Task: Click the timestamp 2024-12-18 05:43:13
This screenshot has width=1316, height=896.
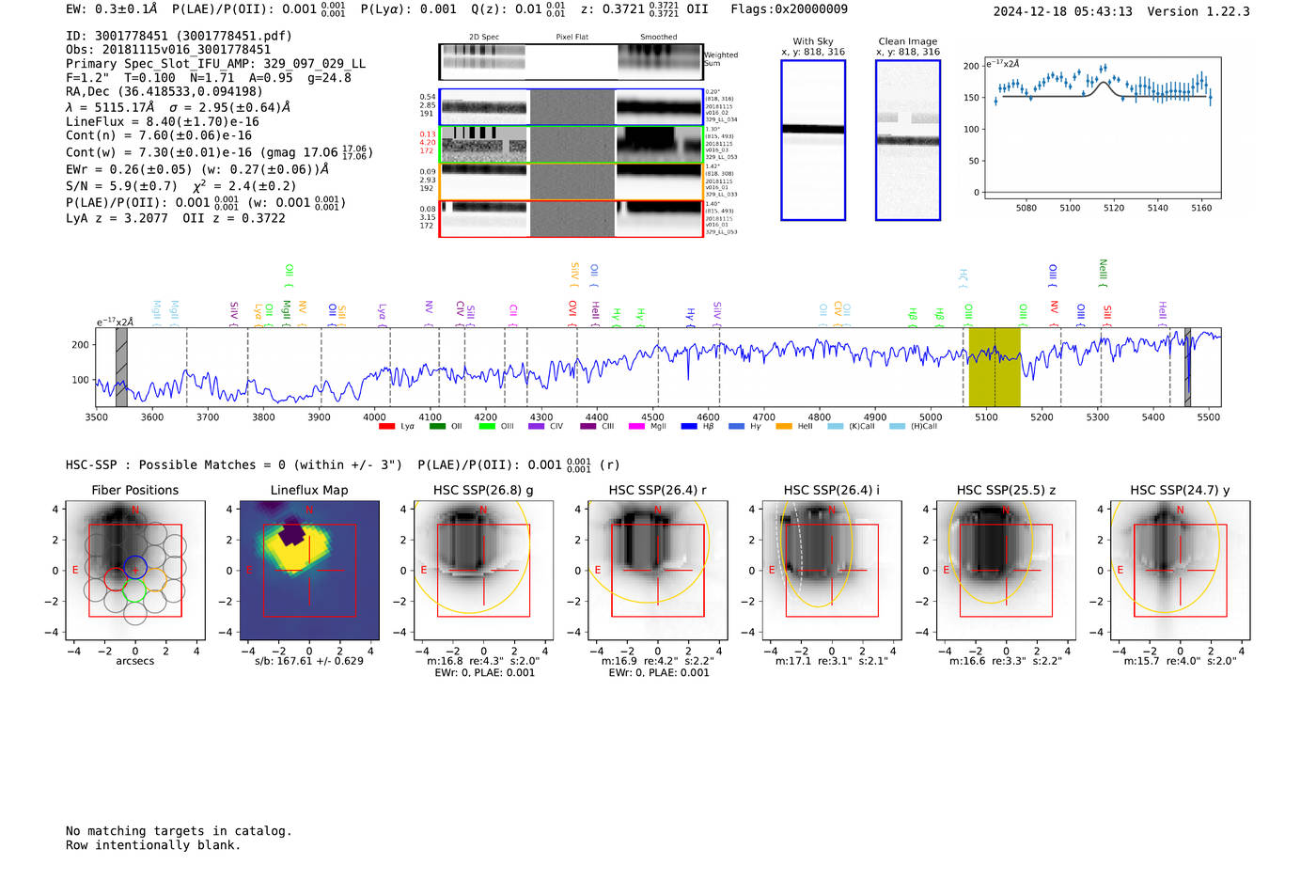Action: click(1063, 11)
